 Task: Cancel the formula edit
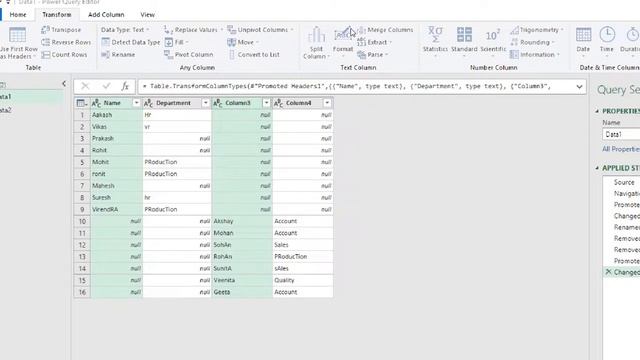85,86
